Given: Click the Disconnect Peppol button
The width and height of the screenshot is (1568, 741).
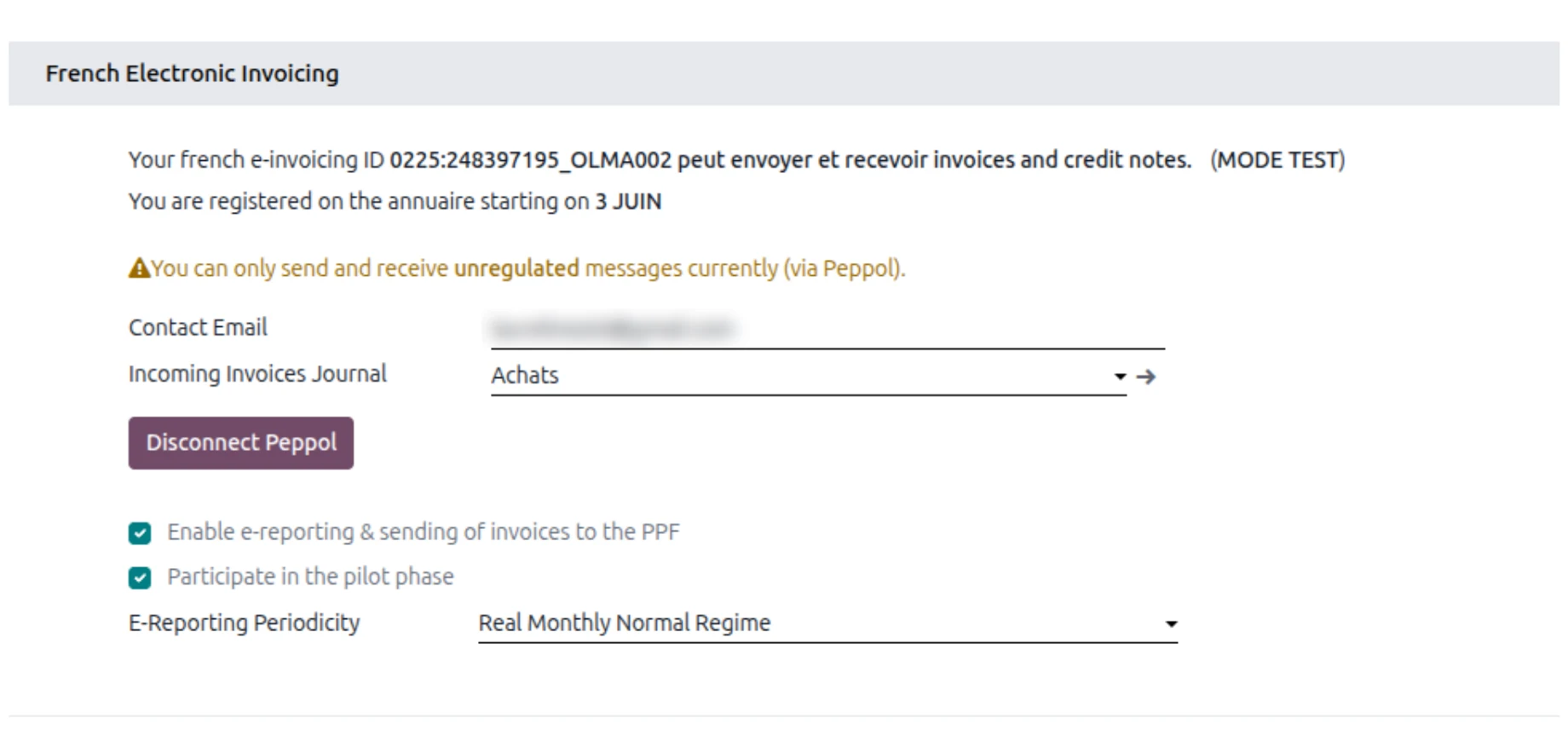Looking at the screenshot, I should [241, 443].
